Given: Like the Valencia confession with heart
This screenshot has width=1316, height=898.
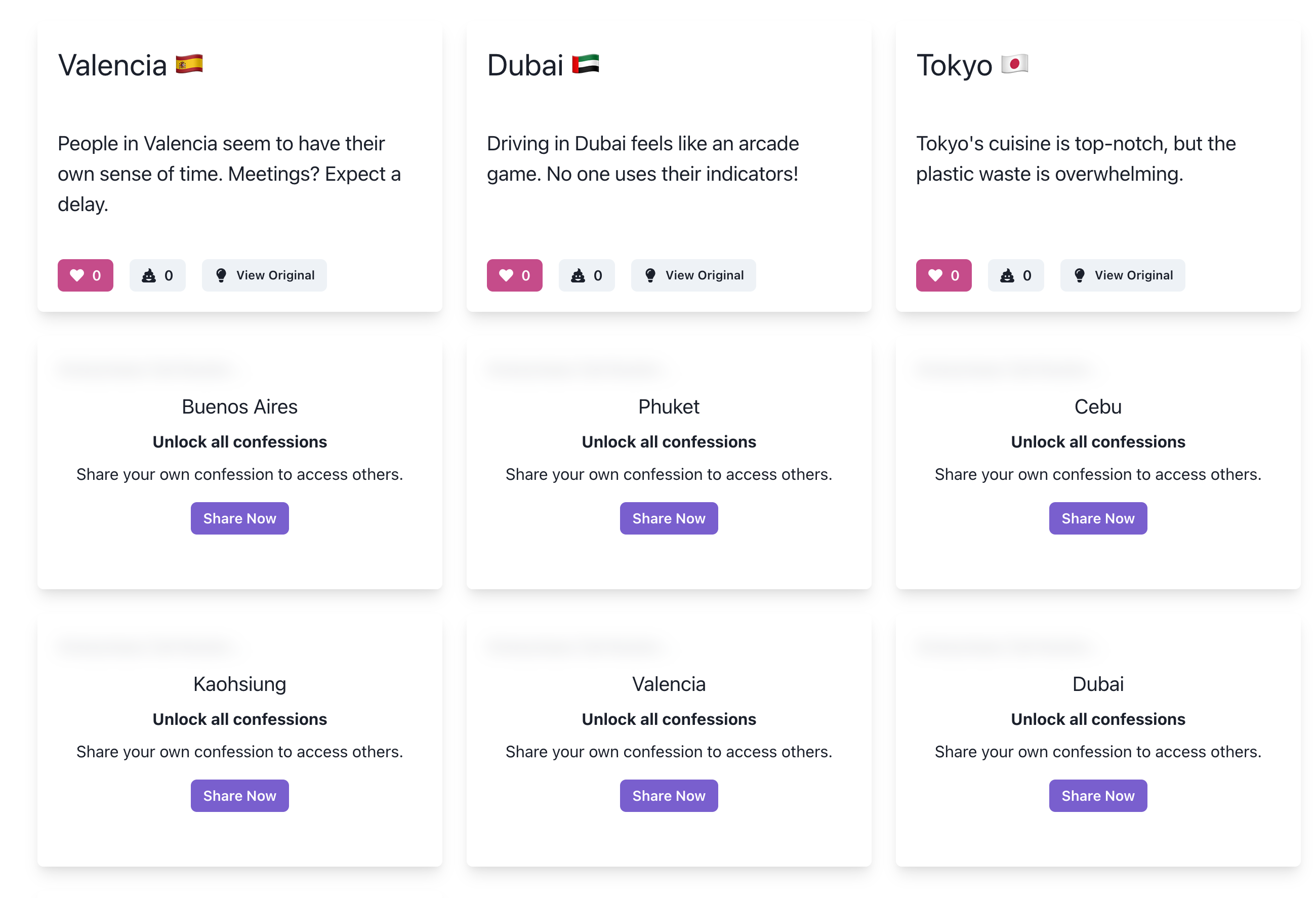Looking at the screenshot, I should click(x=85, y=275).
